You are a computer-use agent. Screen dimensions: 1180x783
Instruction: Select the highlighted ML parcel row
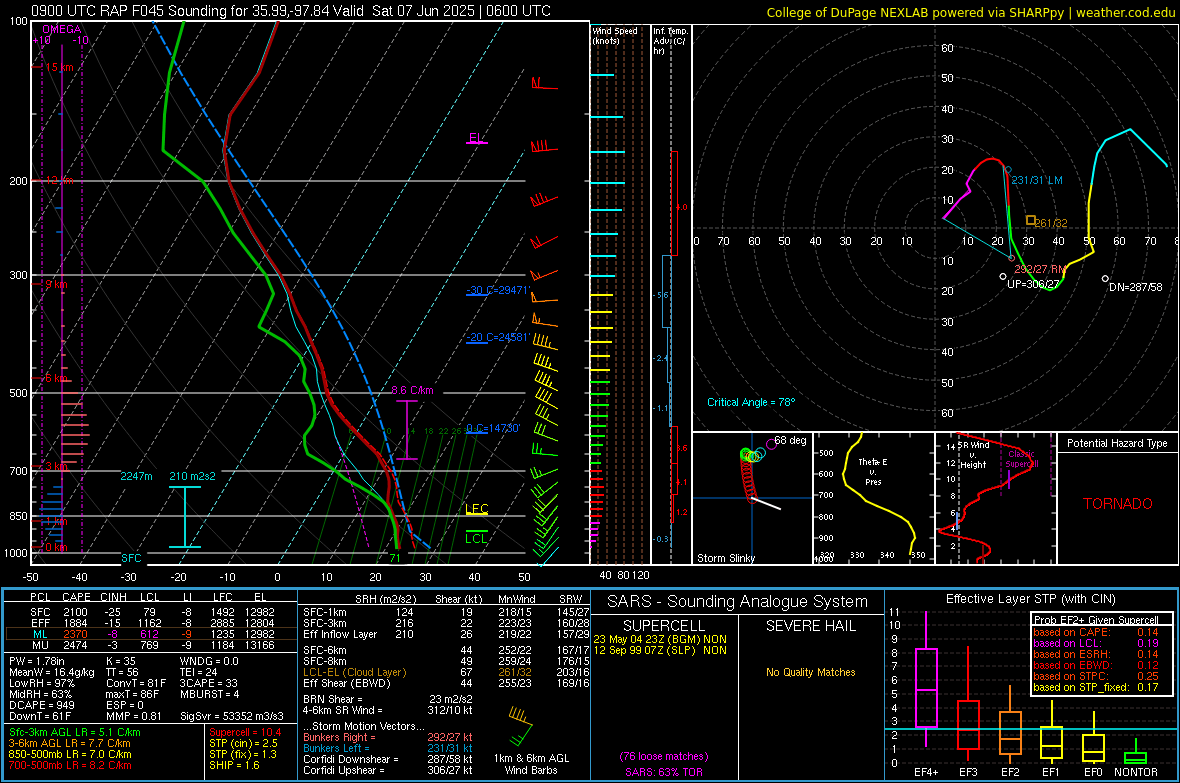152,634
